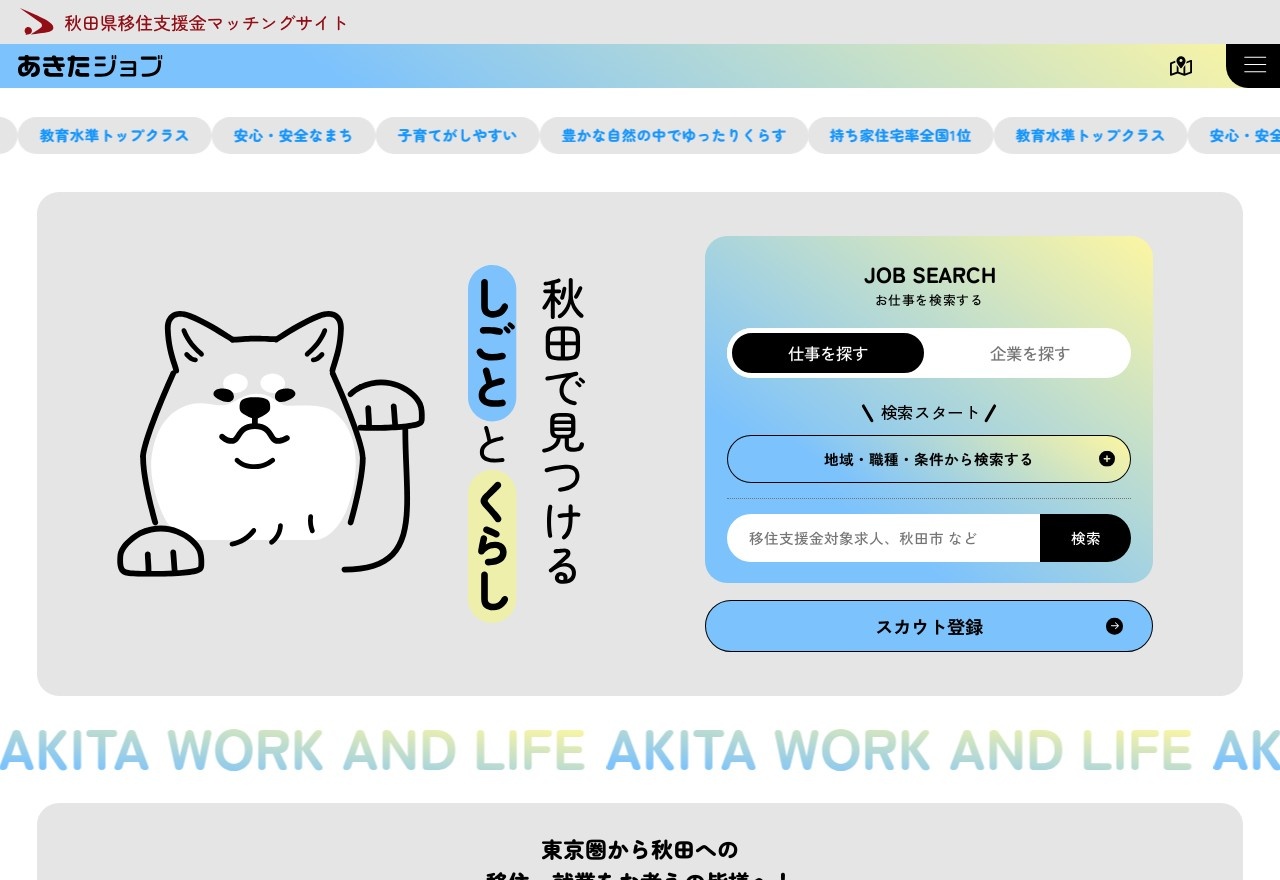Click the map icon in header

click(x=1180, y=67)
